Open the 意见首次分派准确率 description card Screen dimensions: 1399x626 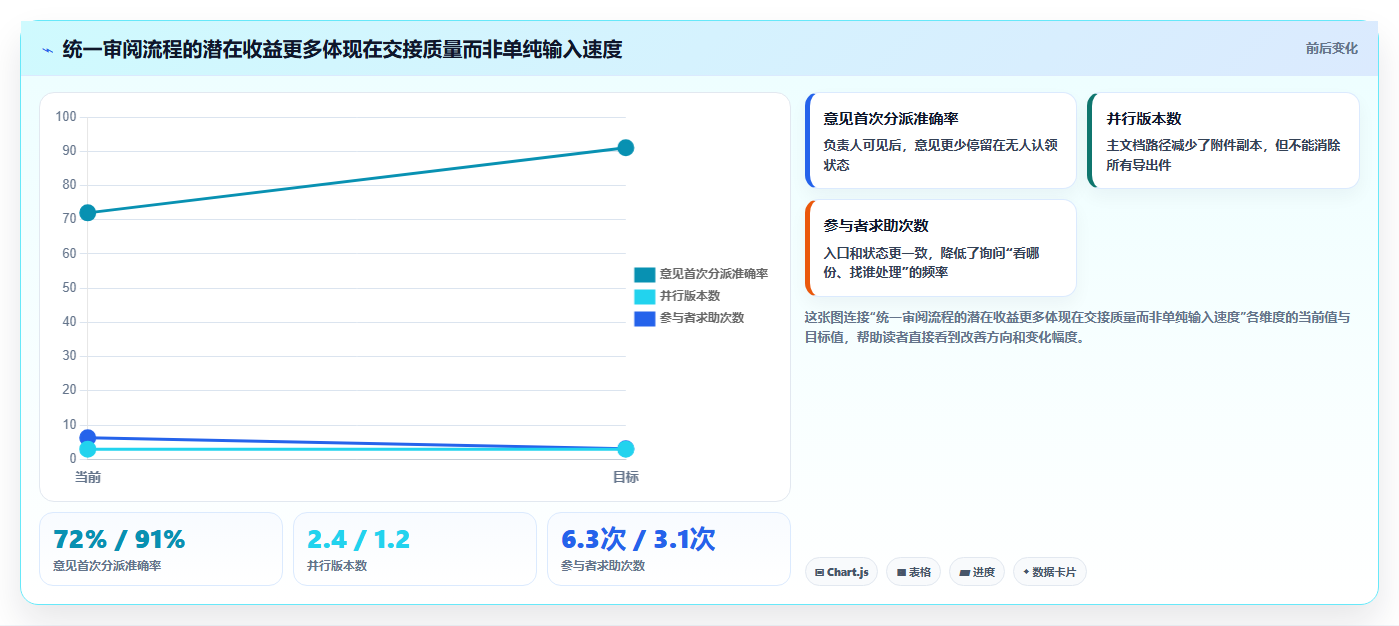coord(941,141)
